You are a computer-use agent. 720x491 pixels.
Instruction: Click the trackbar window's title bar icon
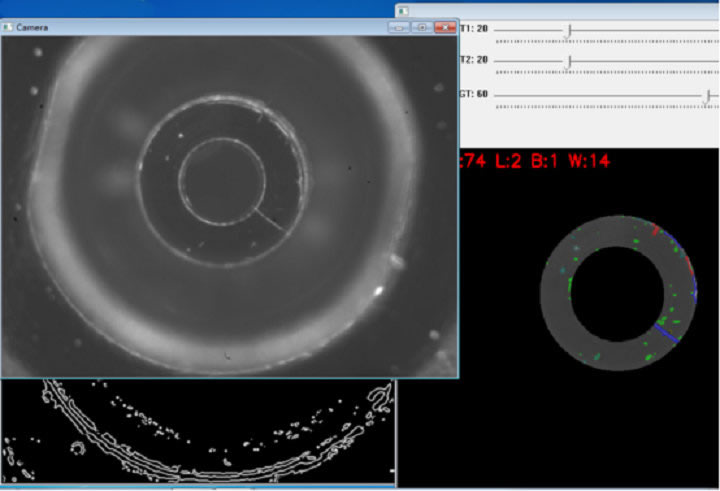click(403, 9)
